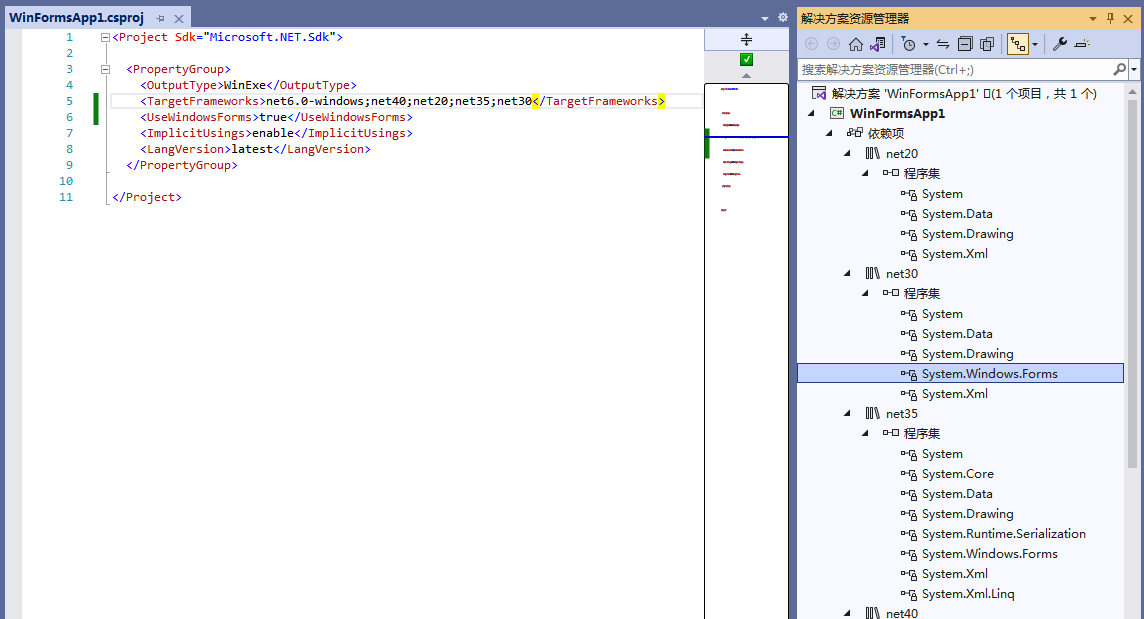Pin the WinFormsApp1.csproj editor tab
The width and height of the screenshot is (1144, 619).
[159, 17]
